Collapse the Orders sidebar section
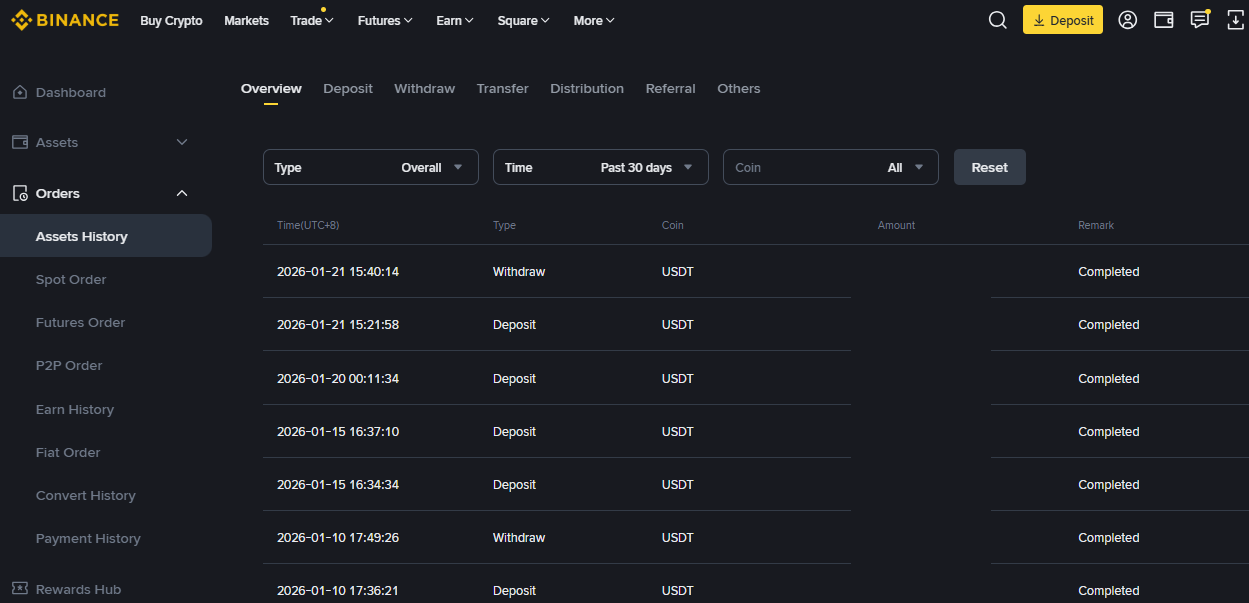 pyautogui.click(x=182, y=192)
